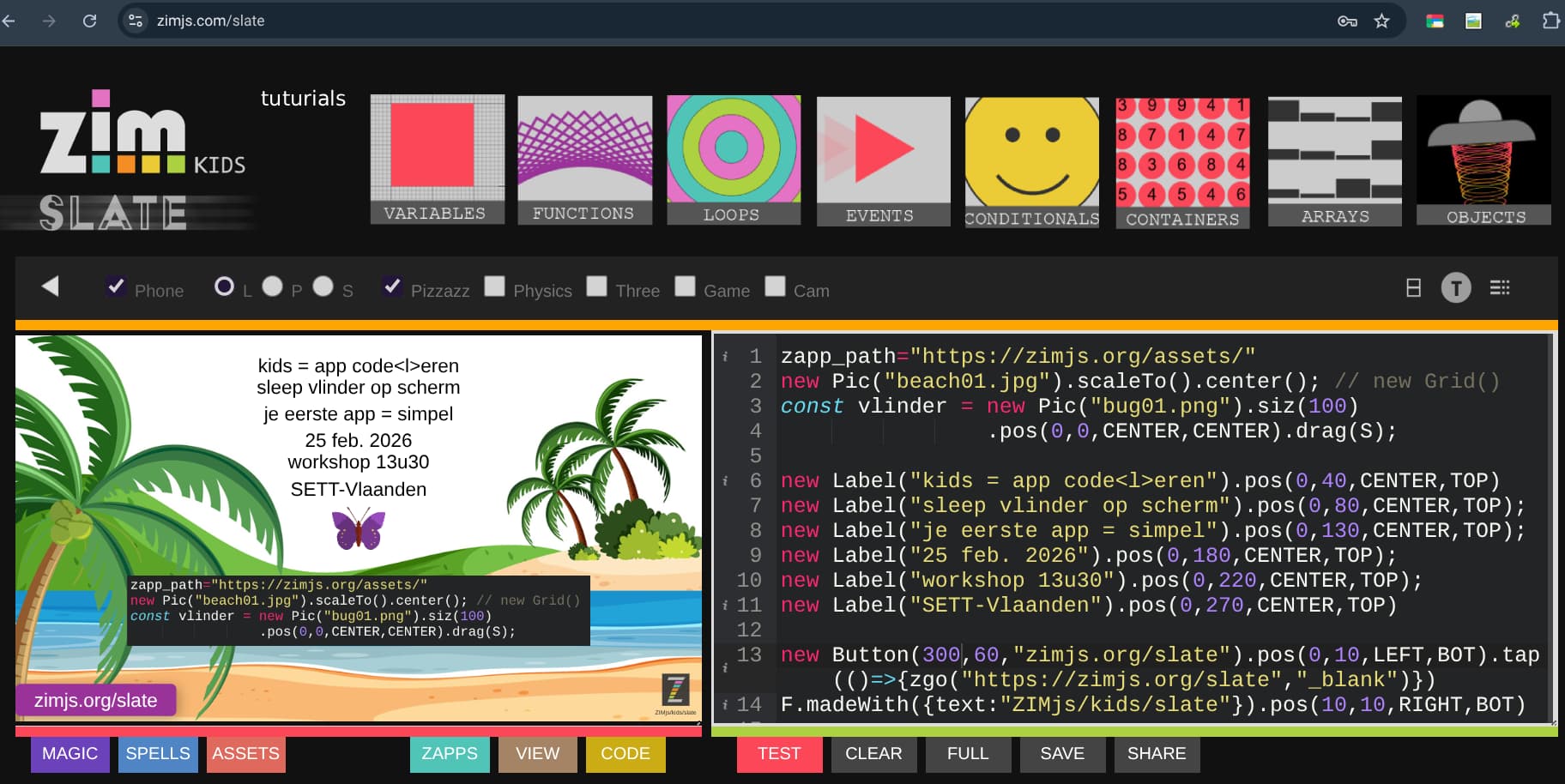Disable the Pizzazz checkbox
The width and height of the screenshot is (1565, 784).
coord(392,286)
